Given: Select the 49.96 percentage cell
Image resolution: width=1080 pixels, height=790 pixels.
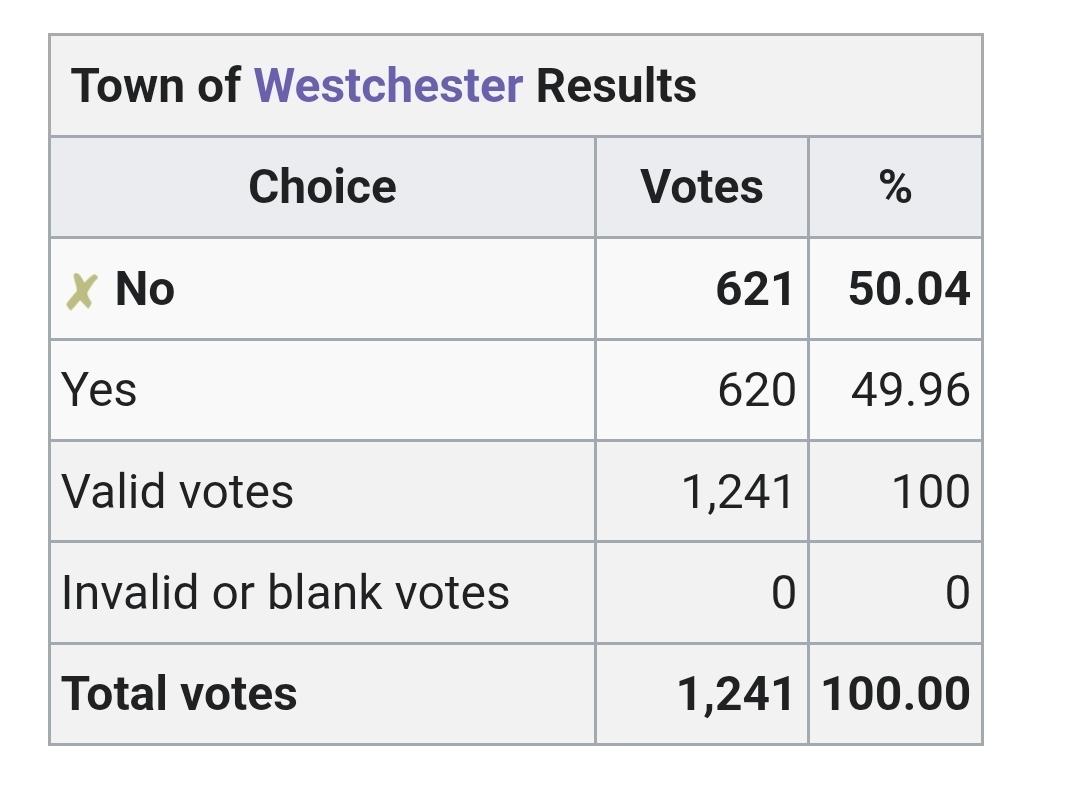Looking at the screenshot, I should click(910, 391).
